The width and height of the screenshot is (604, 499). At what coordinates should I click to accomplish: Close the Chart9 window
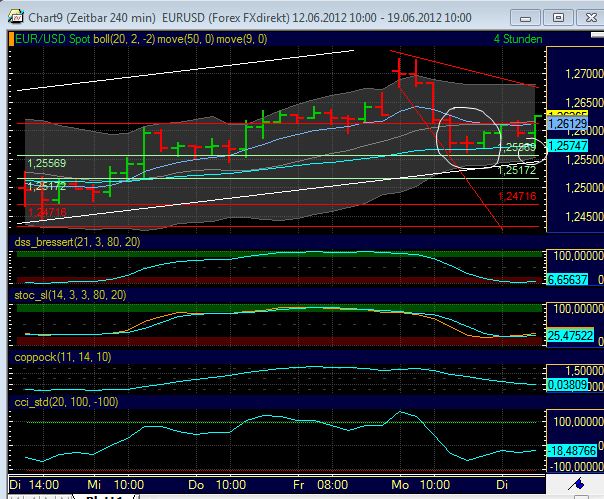(591, 18)
